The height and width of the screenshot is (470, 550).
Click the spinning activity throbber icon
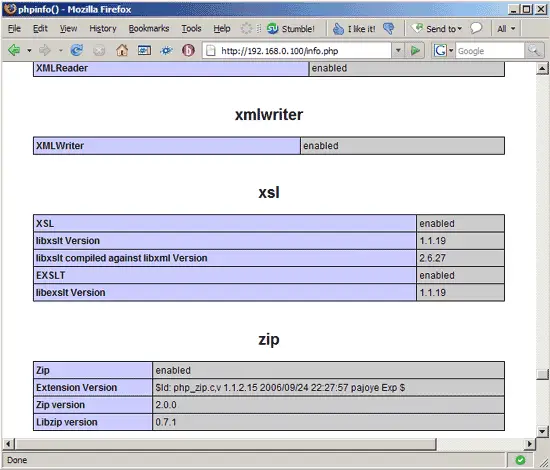tap(246, 28)
